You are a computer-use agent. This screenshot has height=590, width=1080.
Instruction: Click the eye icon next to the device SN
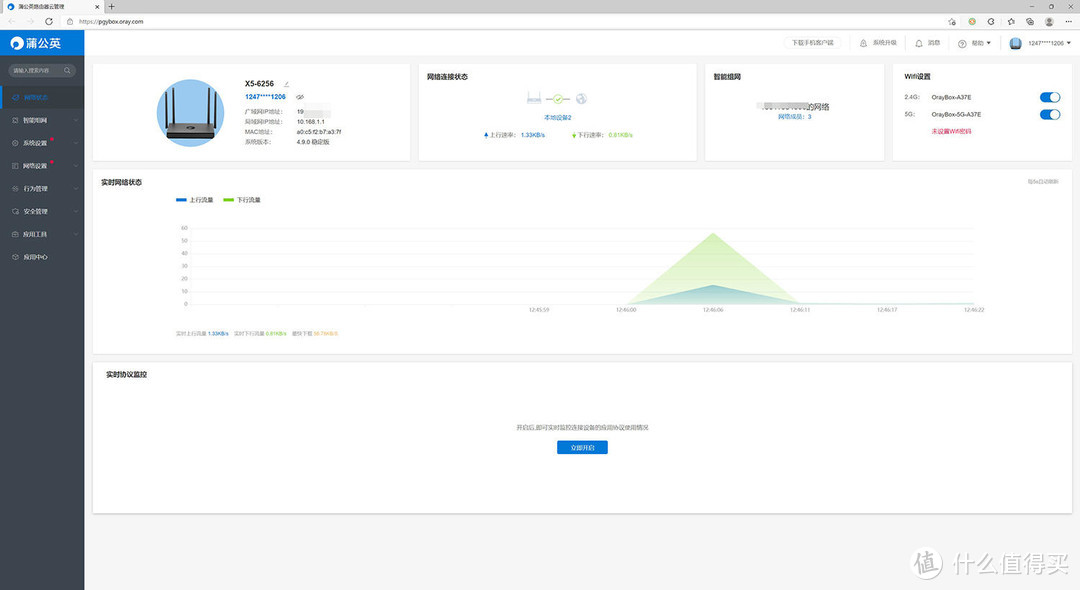(299, 97)
